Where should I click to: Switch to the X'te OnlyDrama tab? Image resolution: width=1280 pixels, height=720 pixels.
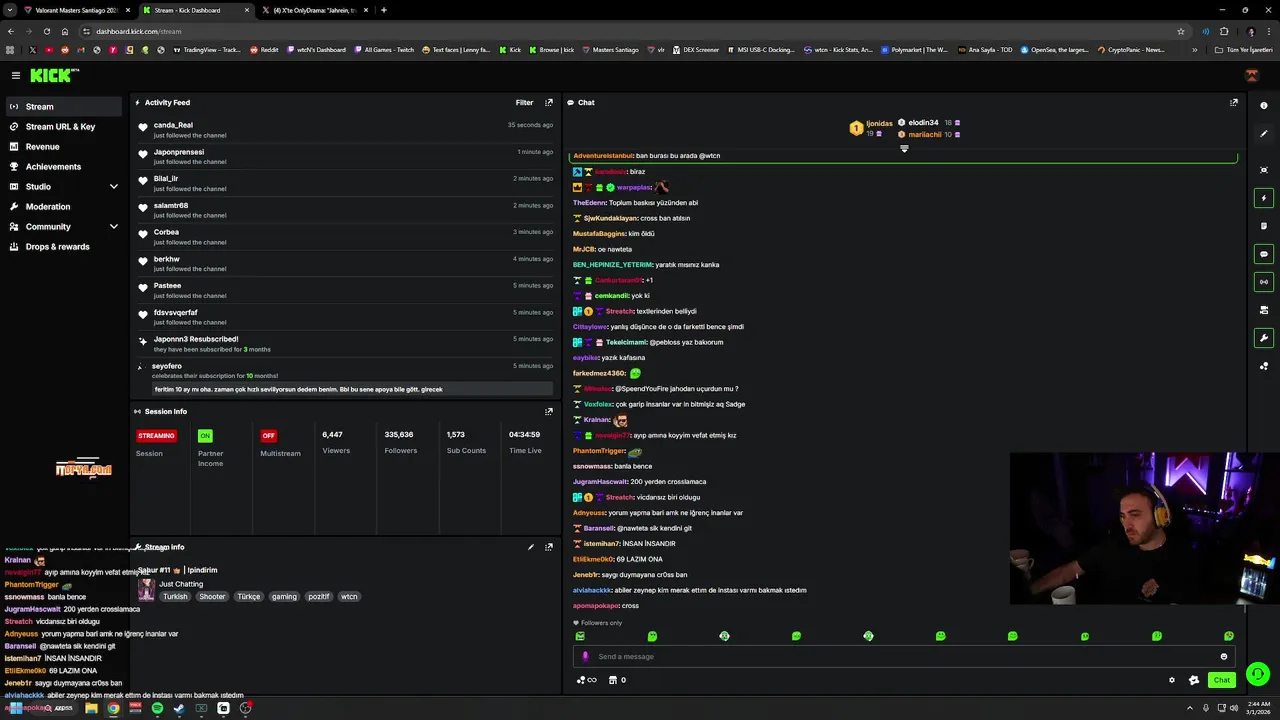pyautogui.click(x=315, y=10)
